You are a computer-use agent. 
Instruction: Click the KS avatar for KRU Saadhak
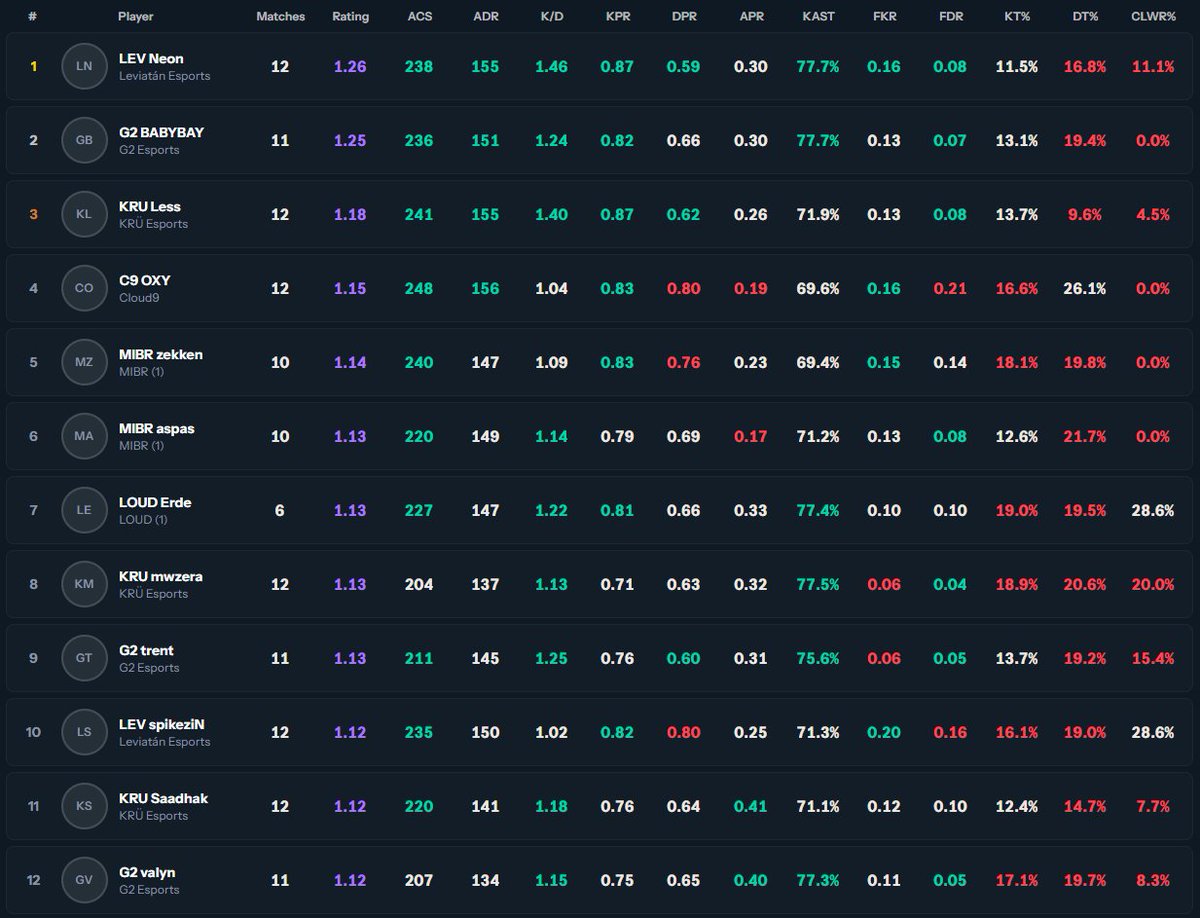(84, 806)
